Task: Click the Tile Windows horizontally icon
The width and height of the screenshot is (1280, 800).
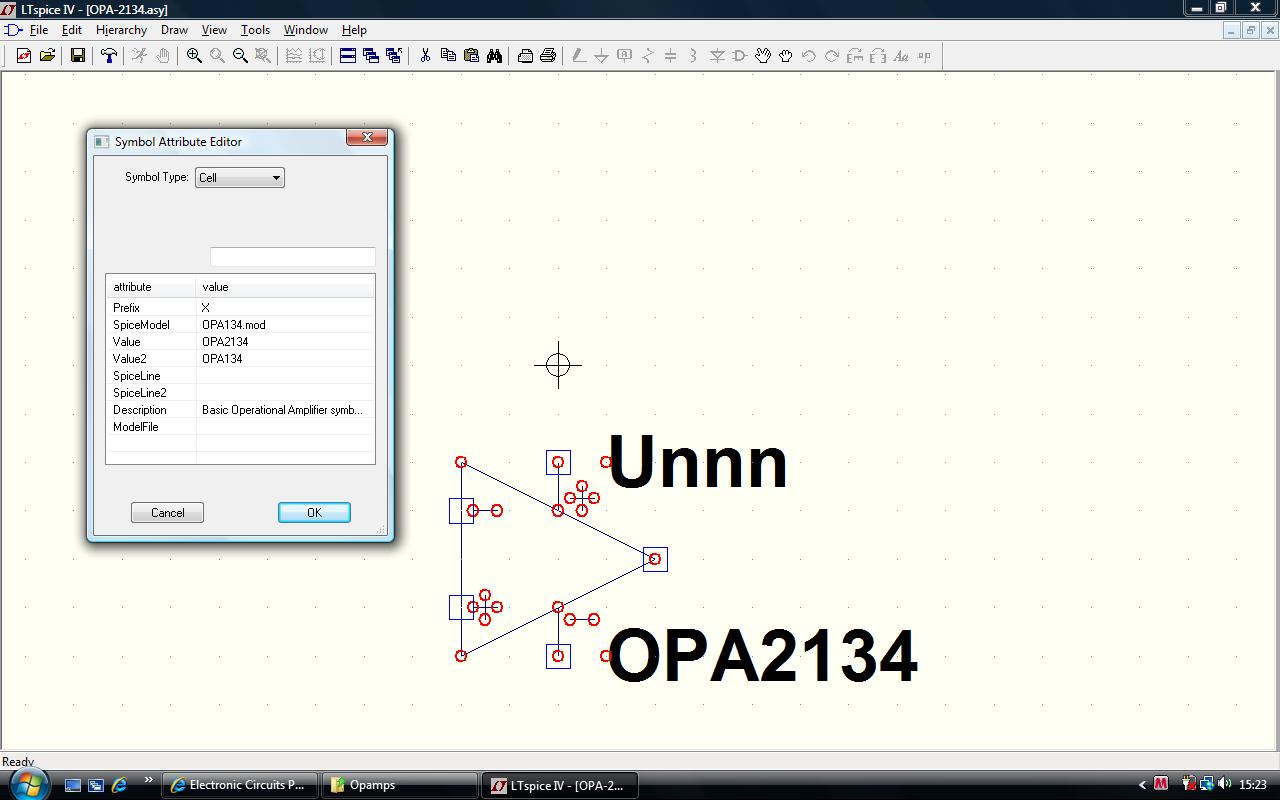Action: [x=348, y=56]
